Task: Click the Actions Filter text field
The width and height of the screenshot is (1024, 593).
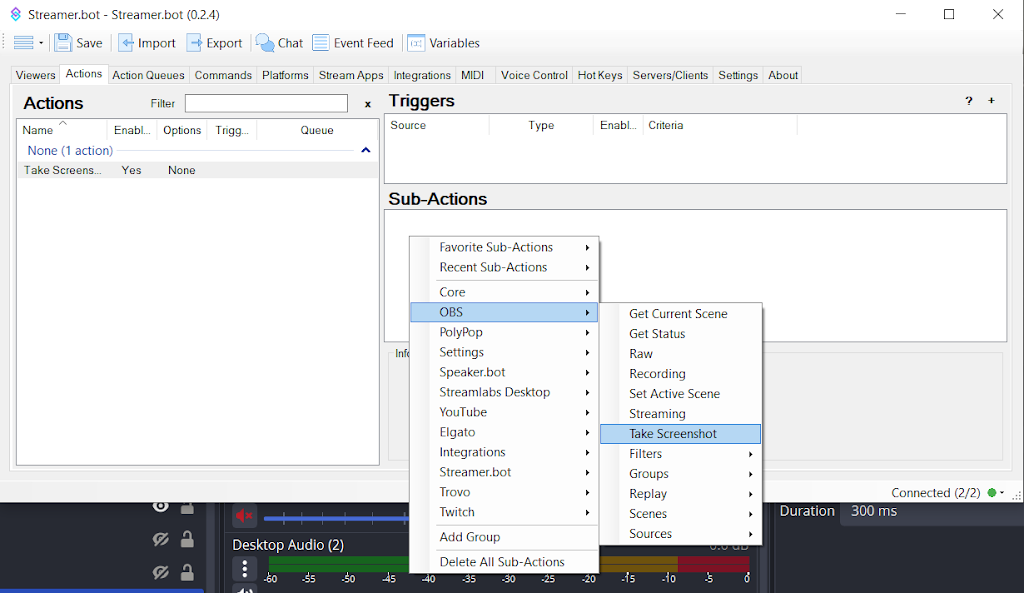Action: pyautogui.click(x=266, y=103)
